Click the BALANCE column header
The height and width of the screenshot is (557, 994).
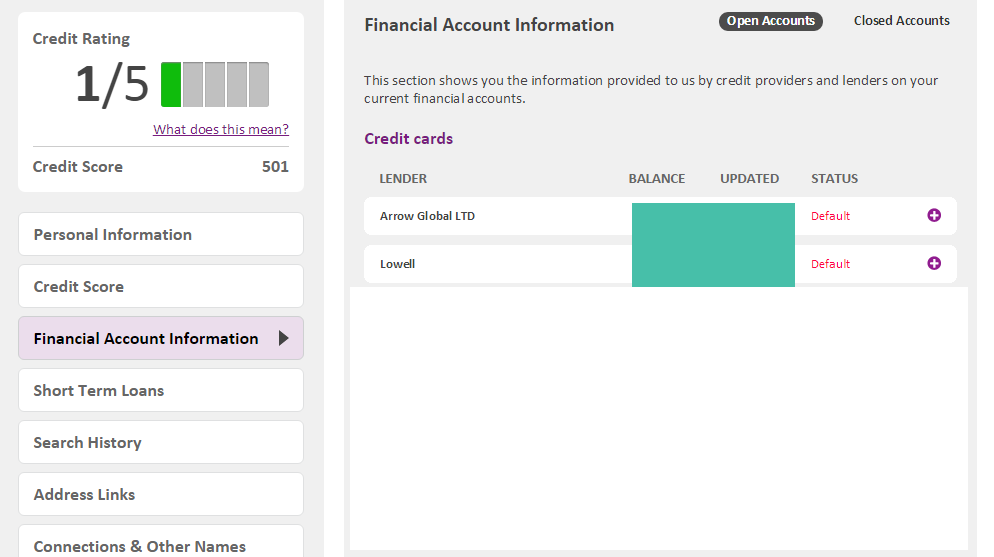point(656,179)
